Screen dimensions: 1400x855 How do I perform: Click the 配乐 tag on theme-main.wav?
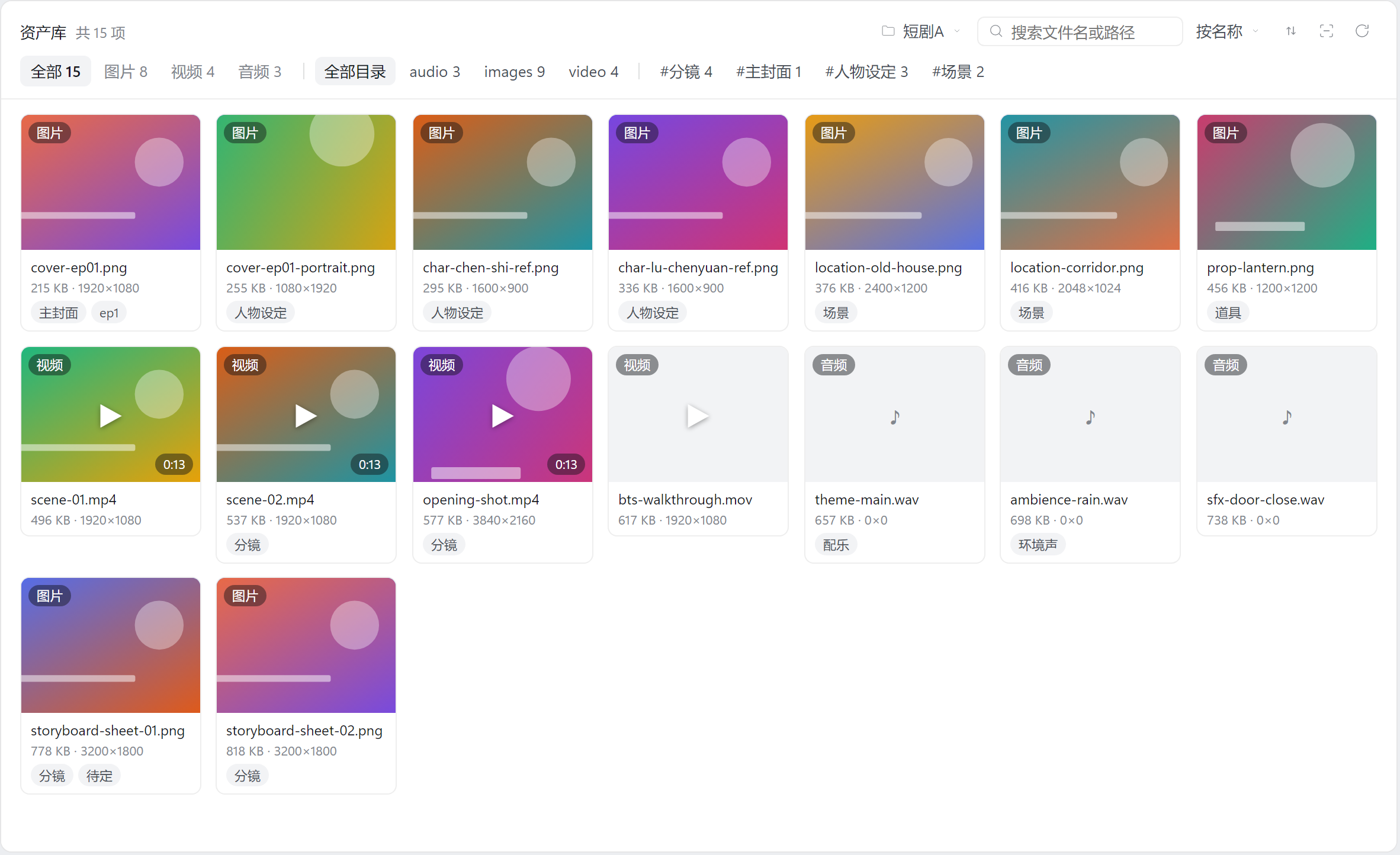click(836, 545)
